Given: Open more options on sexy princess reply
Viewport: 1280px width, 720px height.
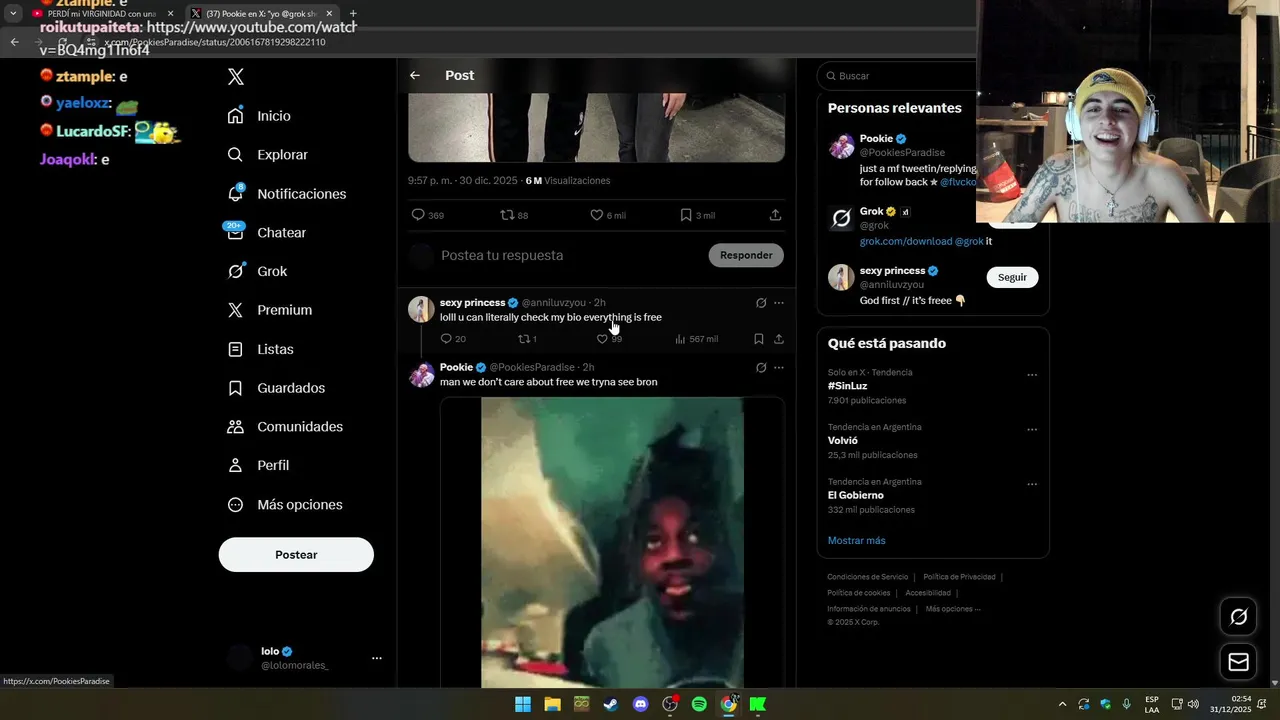Looking at the screenshot, I should (x=779, y=303).
